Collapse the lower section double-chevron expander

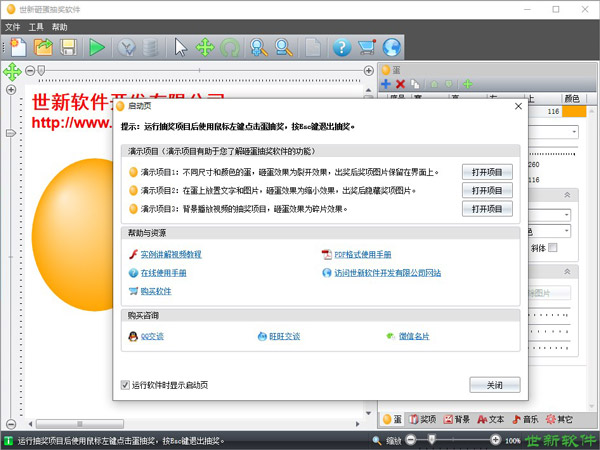click(x=567, y=271)
